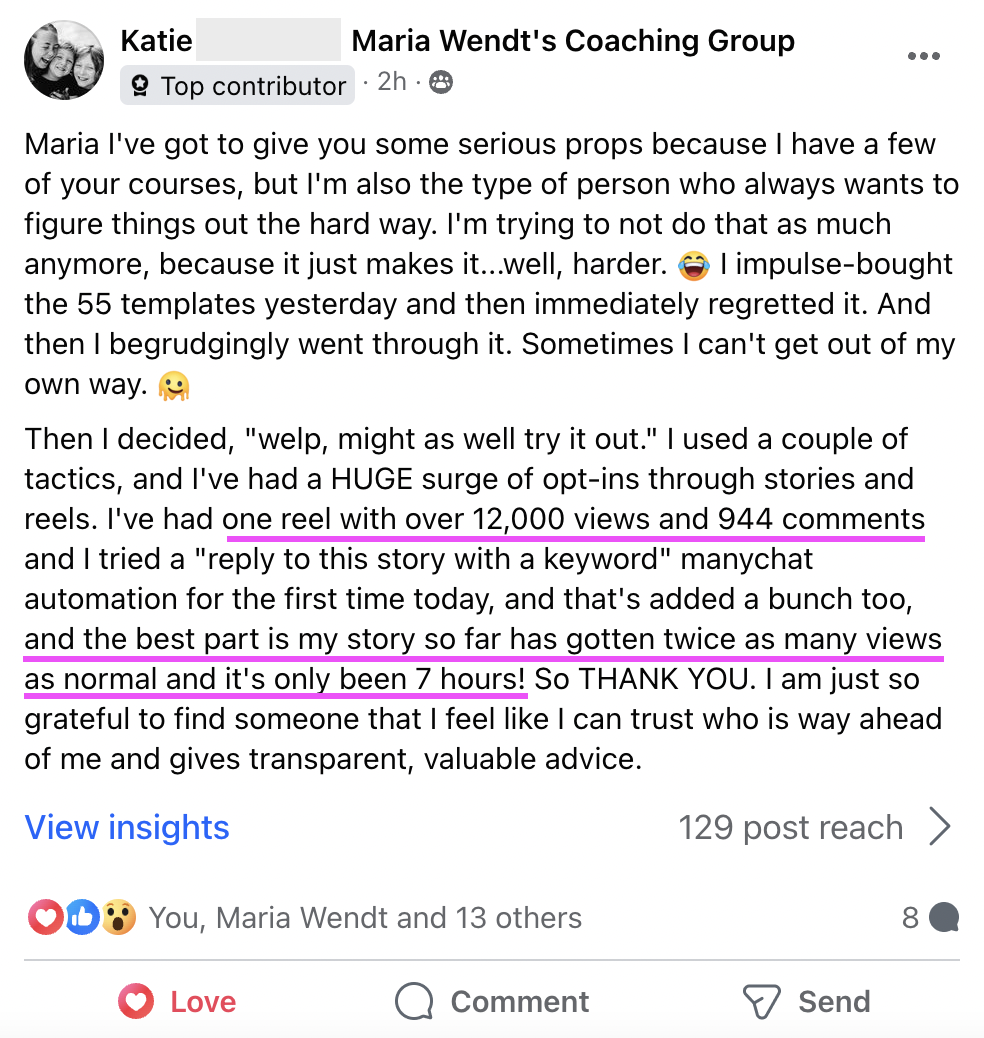
Task: Toggle the Love reaction button
Action: pyautogui.click(x=177, y=1001)
